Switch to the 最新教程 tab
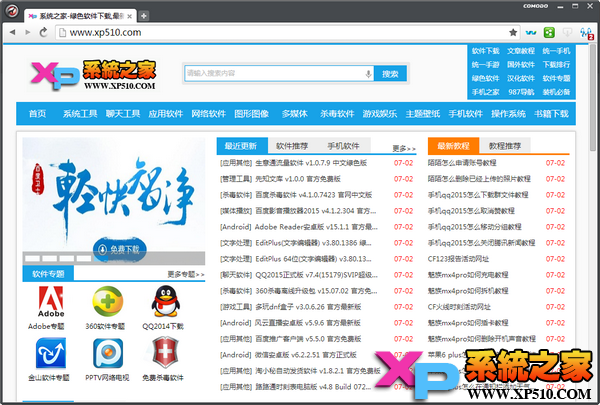Screen dimensions: 600x405 pyautogui.click(x=453, y=146)
